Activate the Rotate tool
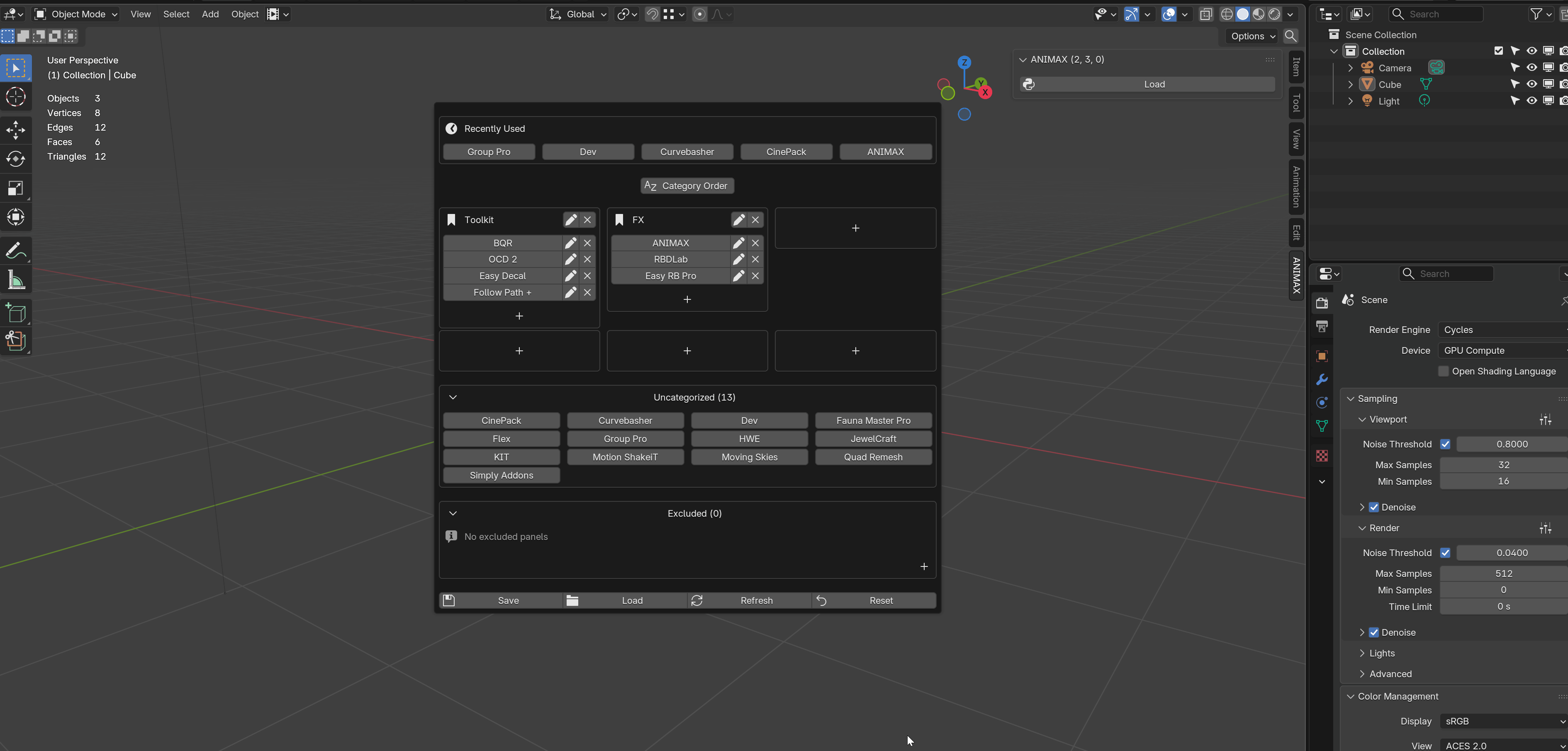Image resolution: width=1568 pixels, height=751 pixels. [x=16, y=159]
